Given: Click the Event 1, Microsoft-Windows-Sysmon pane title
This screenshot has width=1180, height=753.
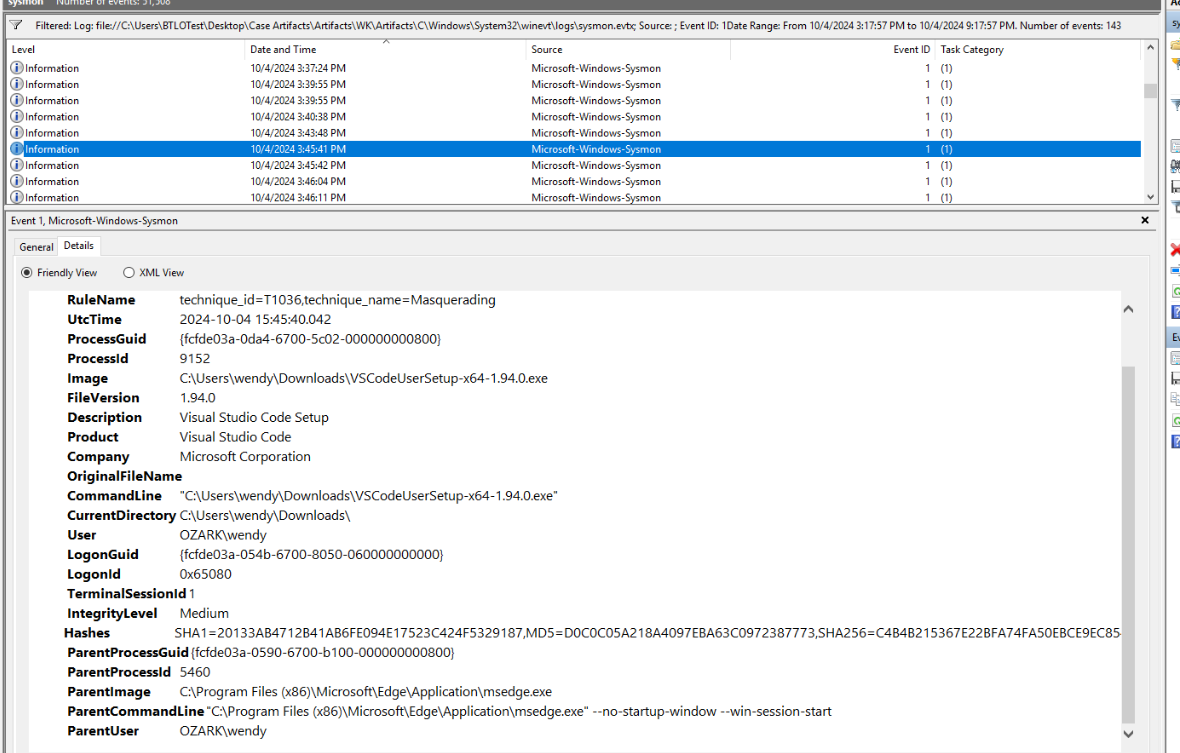Looking at the screenshot, I should pyautogui.click(x=94, y=220).
